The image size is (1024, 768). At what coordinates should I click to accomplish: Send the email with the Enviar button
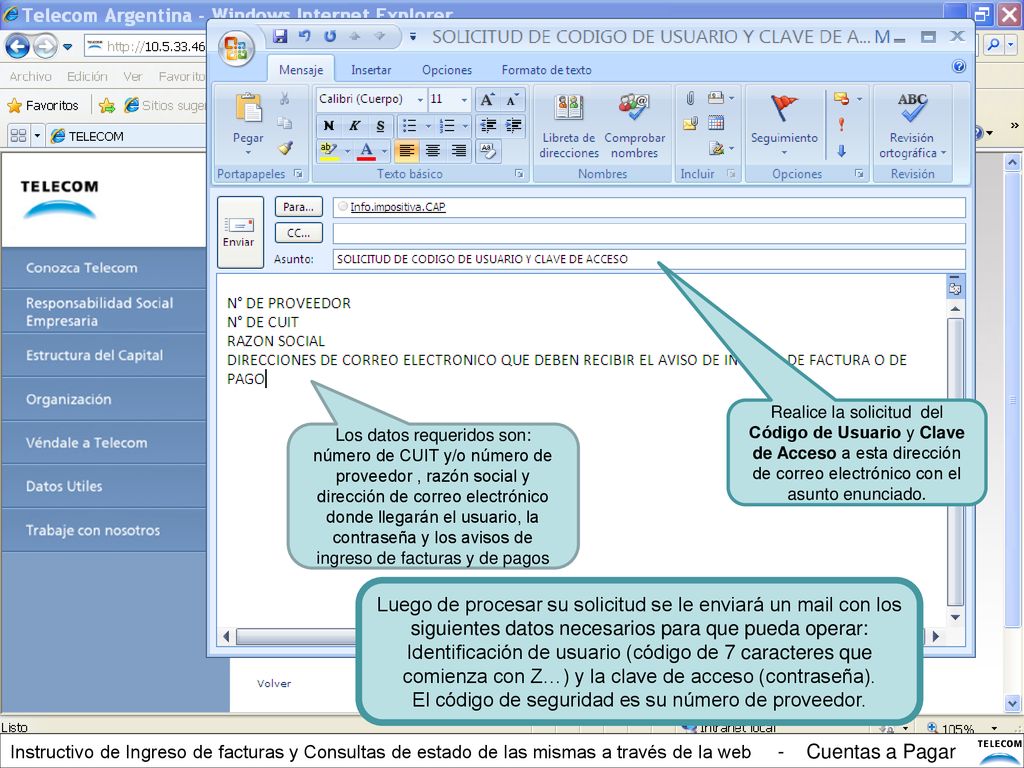click(240, 232)
